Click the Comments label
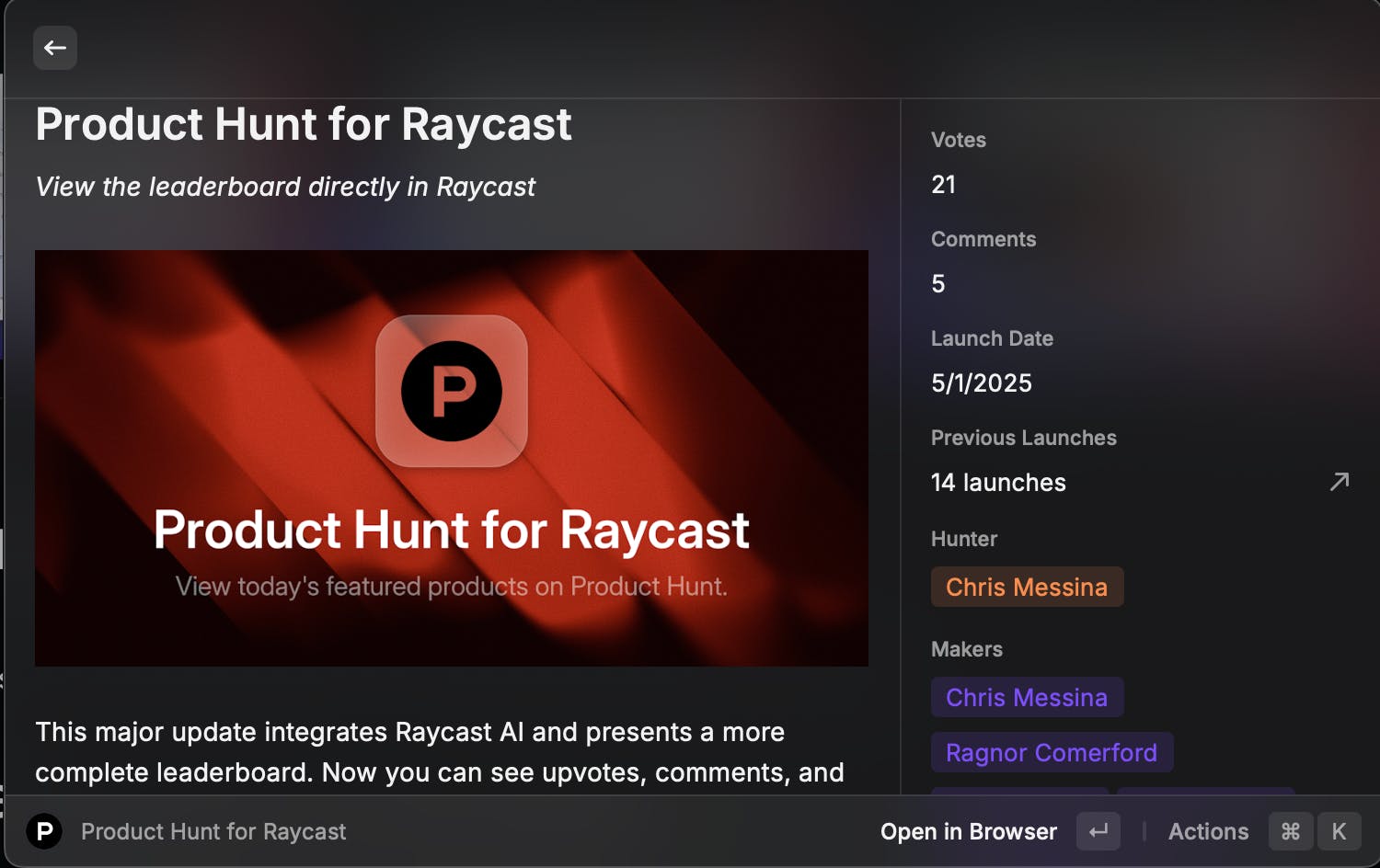Screen dimensions: 1380x868 pyautogui.click(x=983, y=239)
